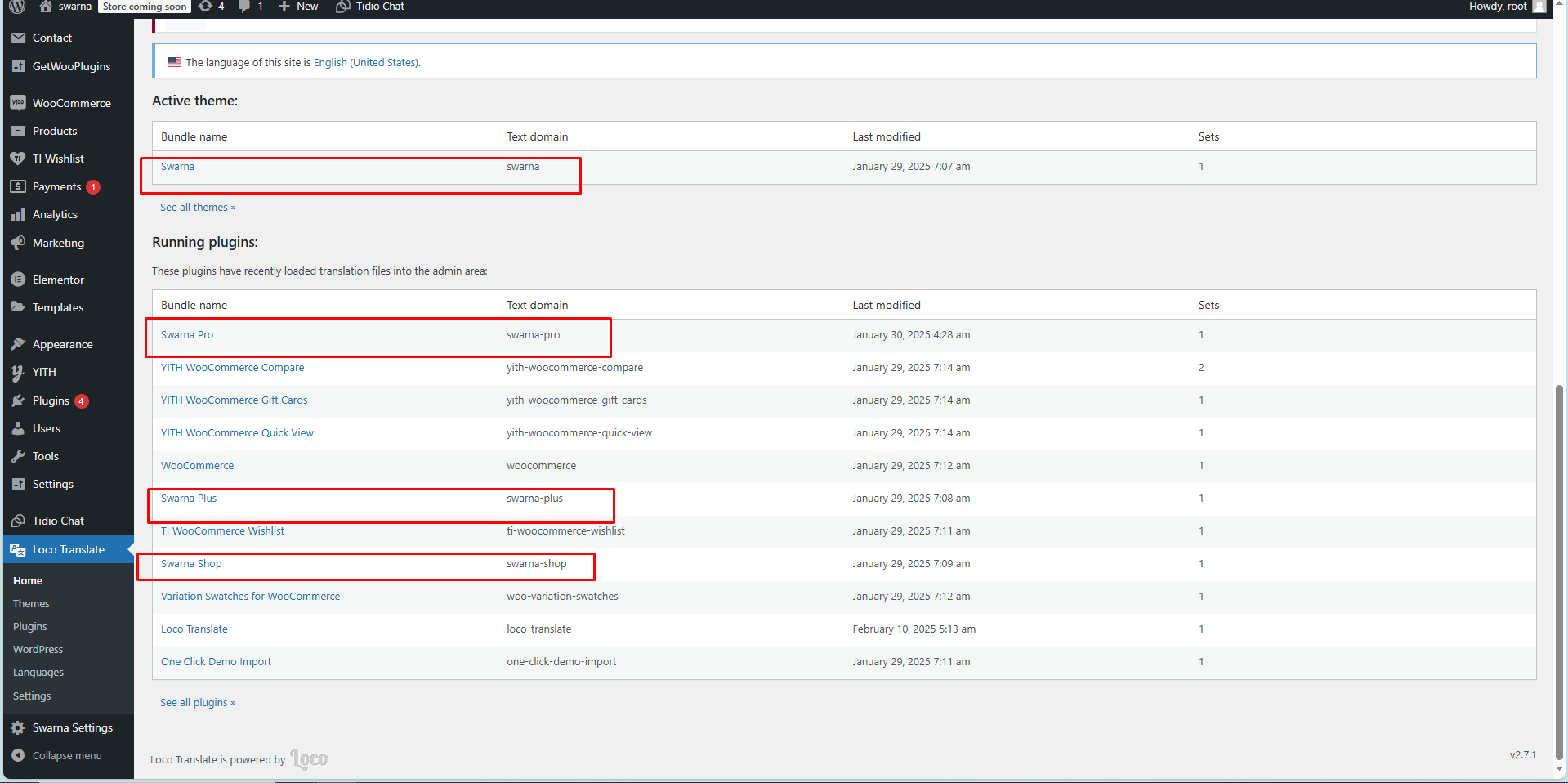
Task: Open the Plugins submenu under Loco Translate
Action: (30, 626)
